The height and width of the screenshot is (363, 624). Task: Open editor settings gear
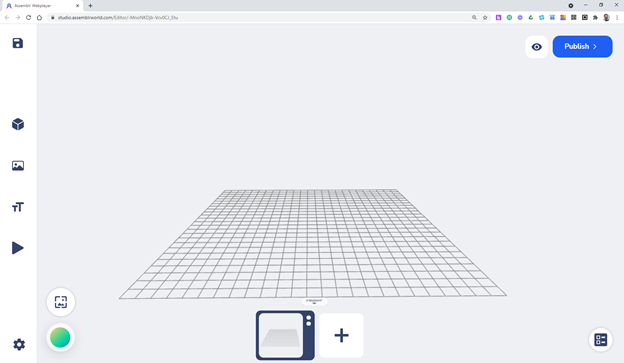[x=19, y=344]
